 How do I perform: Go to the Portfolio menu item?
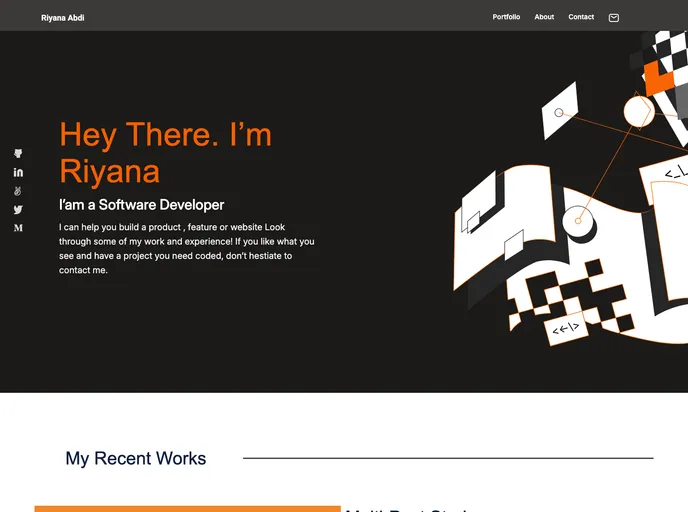coord(506,17)
